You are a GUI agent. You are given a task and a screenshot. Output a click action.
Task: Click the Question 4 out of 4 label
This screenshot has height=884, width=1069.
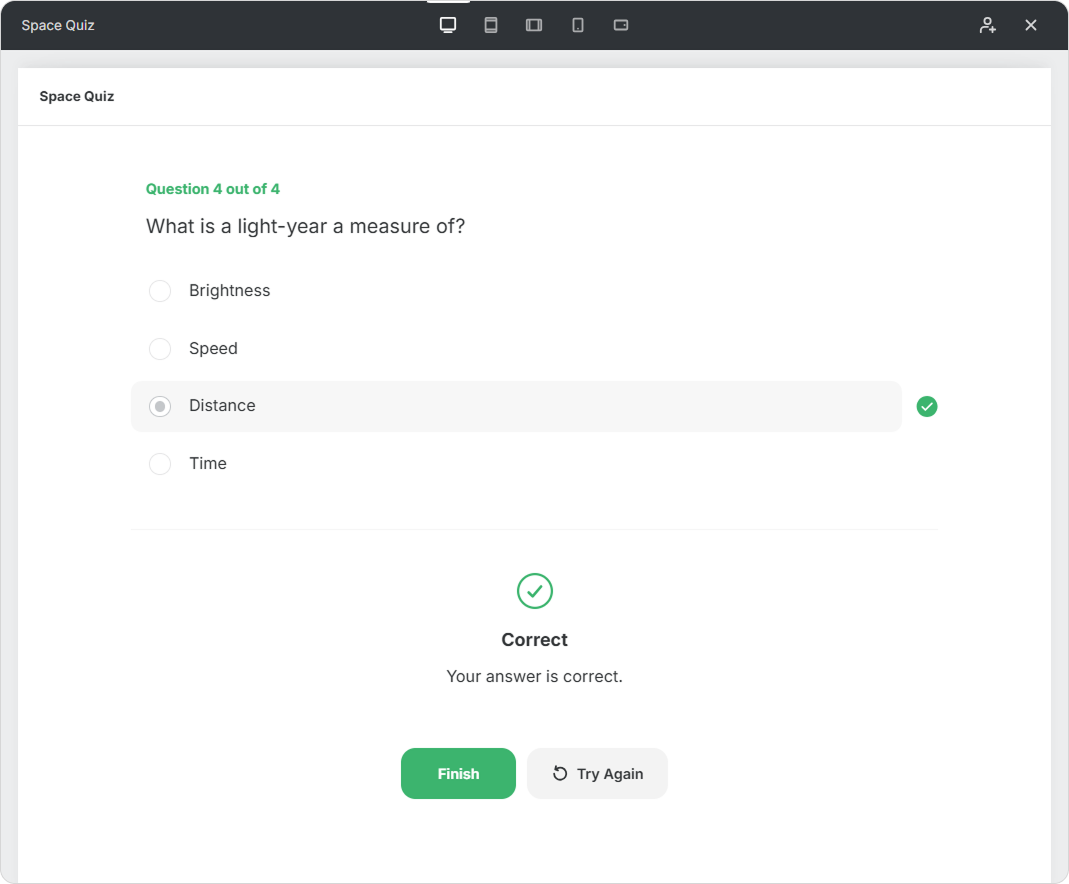pos(213,189)
